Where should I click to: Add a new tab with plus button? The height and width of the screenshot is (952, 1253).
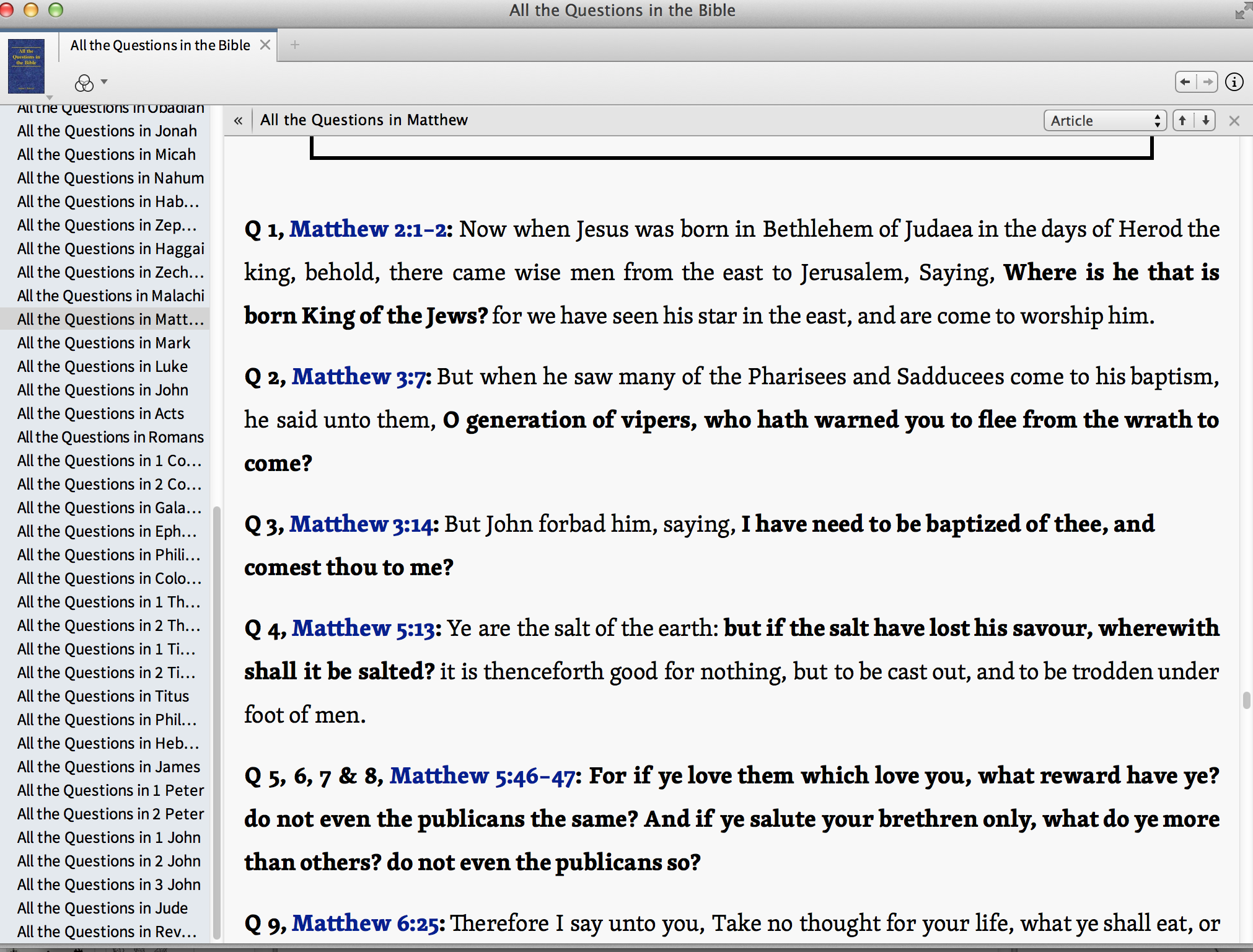[295, 45]
